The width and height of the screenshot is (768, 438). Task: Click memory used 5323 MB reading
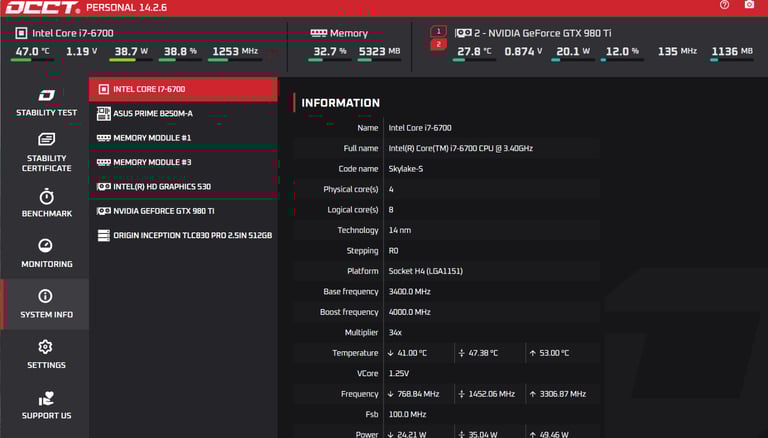tap(380, 51)
